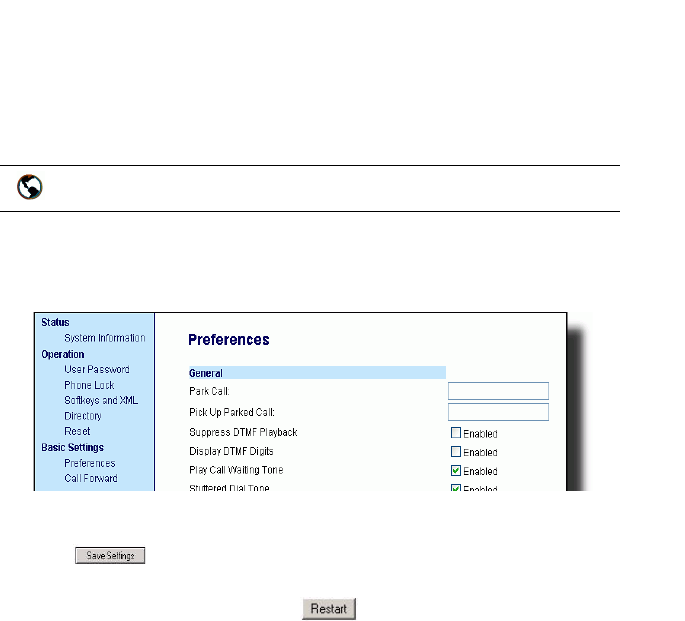
Task: Open System Information page
Action: pyautogui.click(x=105, y=338)
